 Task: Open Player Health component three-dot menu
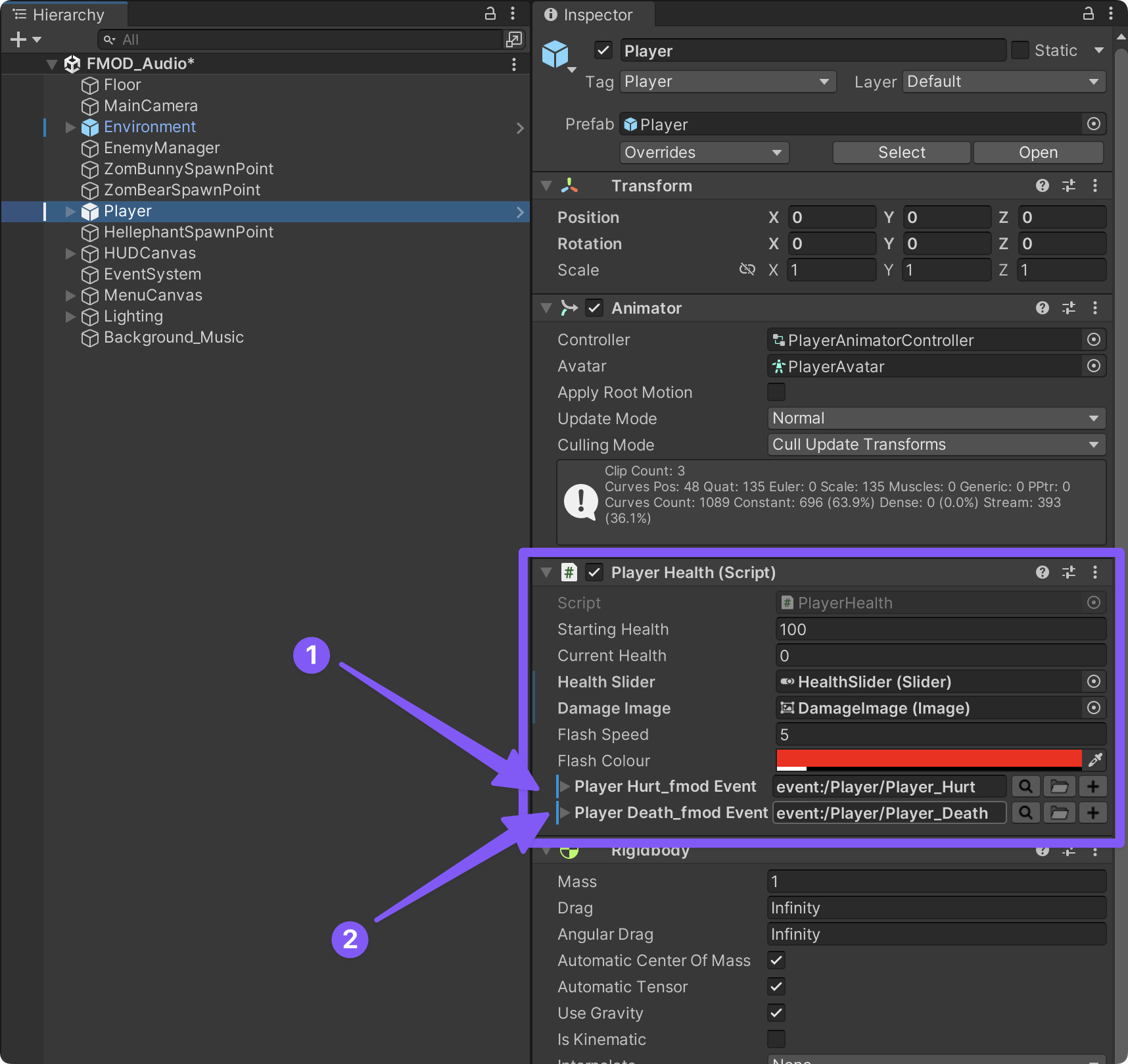(x=1094, y=572)
